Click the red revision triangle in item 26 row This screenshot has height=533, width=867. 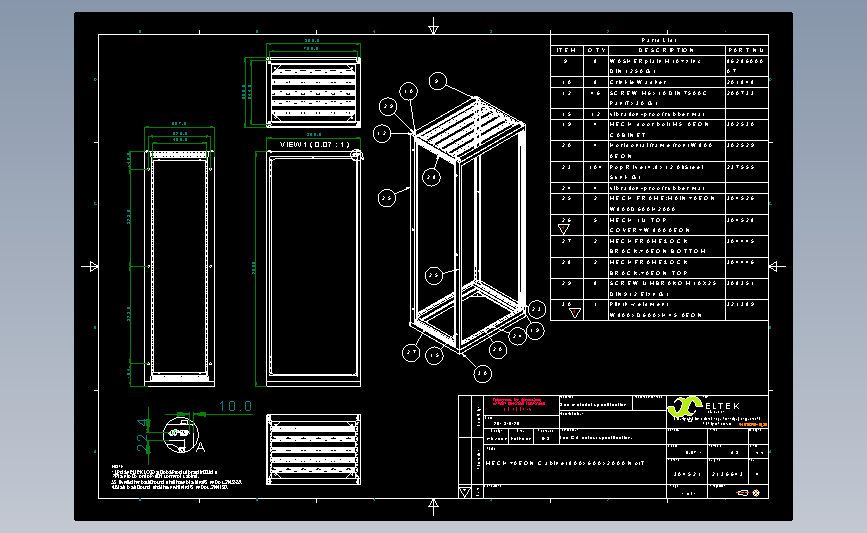563,228
